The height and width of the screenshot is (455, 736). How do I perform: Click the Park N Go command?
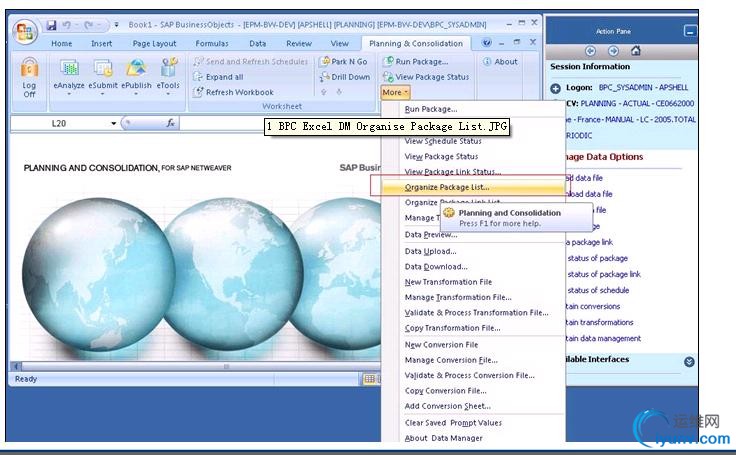point(344,62)
